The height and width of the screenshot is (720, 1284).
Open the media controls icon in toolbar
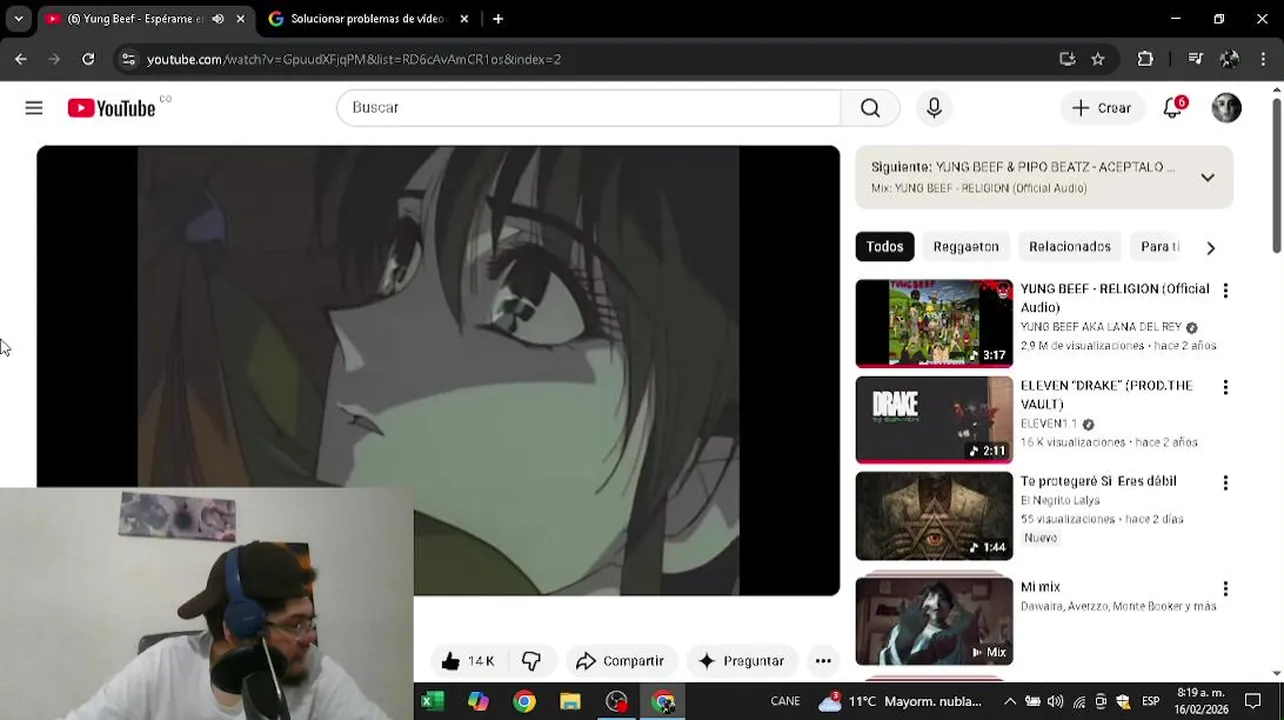tap(1195, 59)
